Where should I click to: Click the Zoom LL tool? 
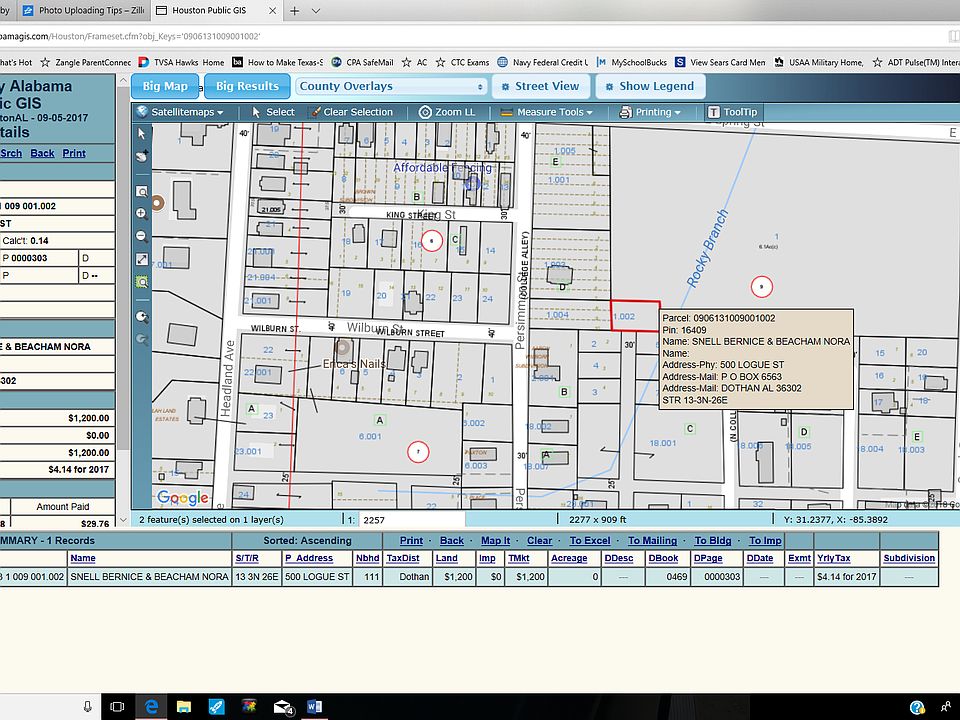click(447, 112)
